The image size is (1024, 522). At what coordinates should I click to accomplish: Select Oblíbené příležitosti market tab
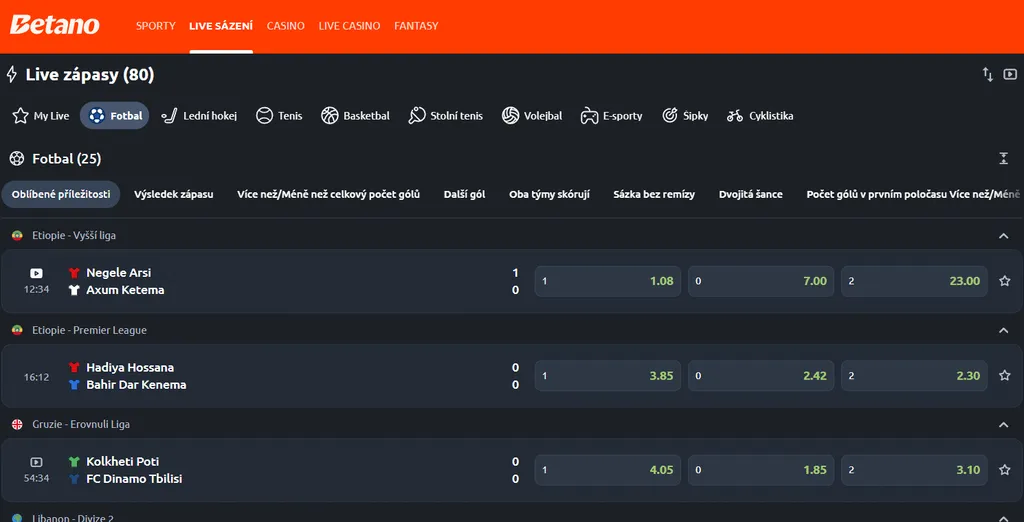(61, 194)
